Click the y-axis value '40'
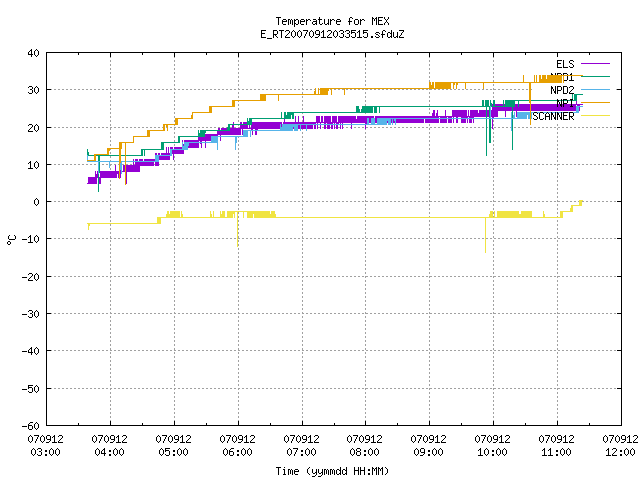The height and width of the screenshot is (480, 640). click(x=33, y=53)
